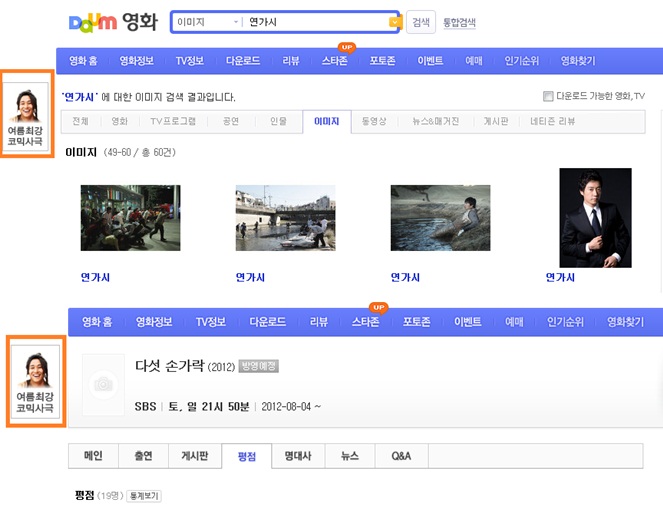This screenshot has height=508, width=663.
Task: Open 영화찾기 in the nav above search results
Action: (578, 61)
